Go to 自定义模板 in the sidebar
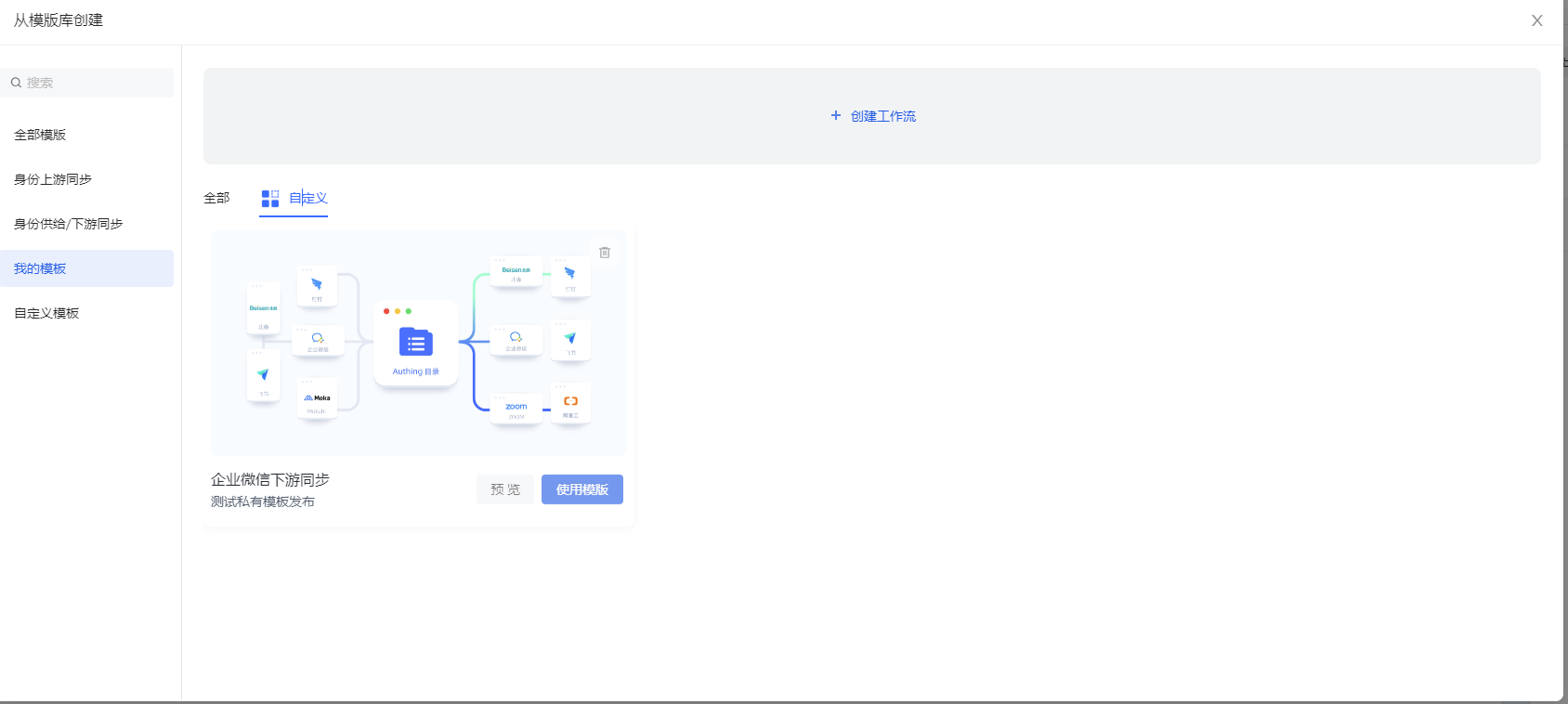This screenshot has width=1568, height=704. [x=46, y=313]
